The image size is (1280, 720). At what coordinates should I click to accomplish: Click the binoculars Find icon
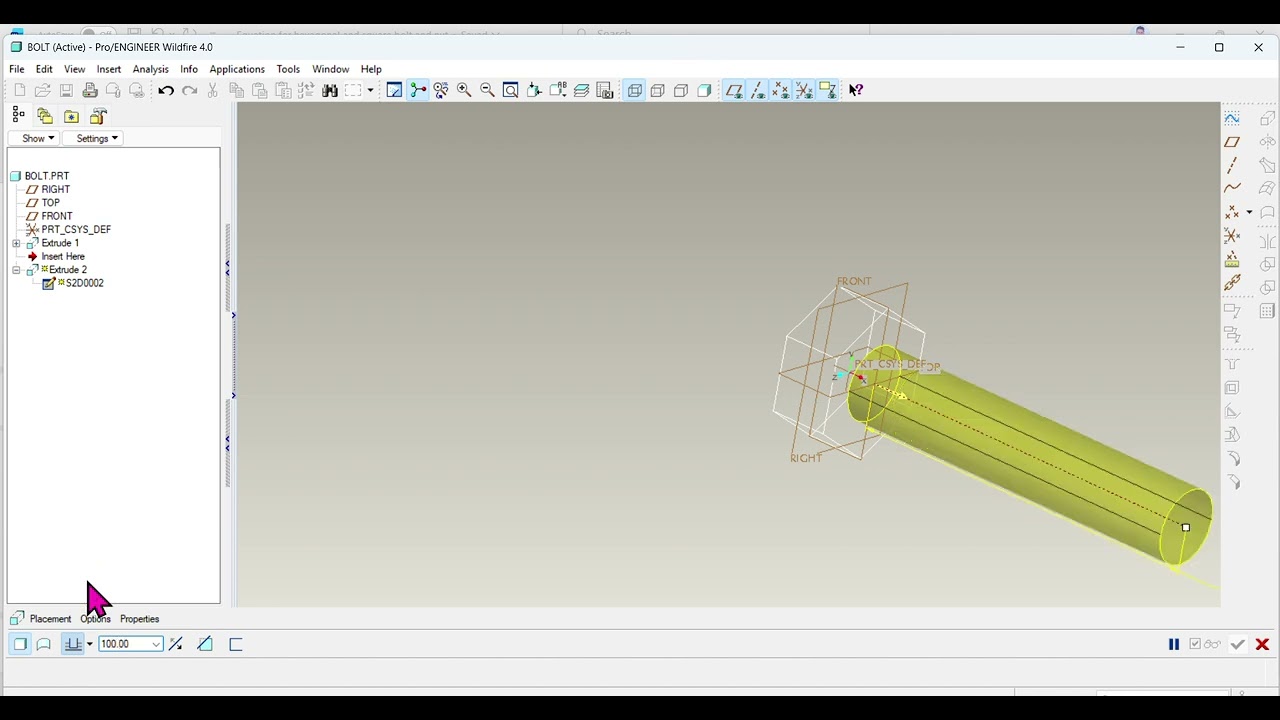pos(330,91)
